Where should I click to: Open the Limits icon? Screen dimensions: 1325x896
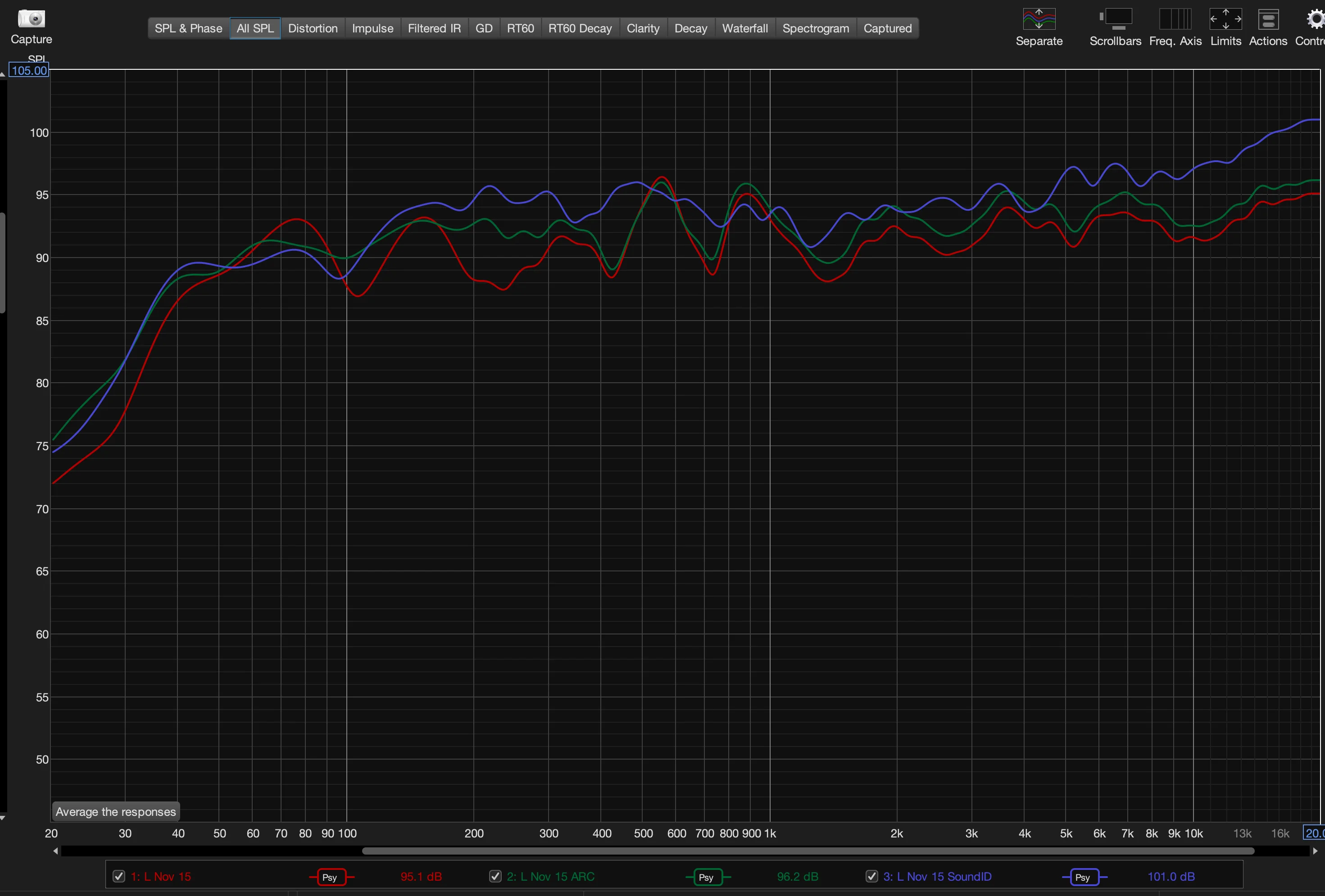[x=1225, y=19]
